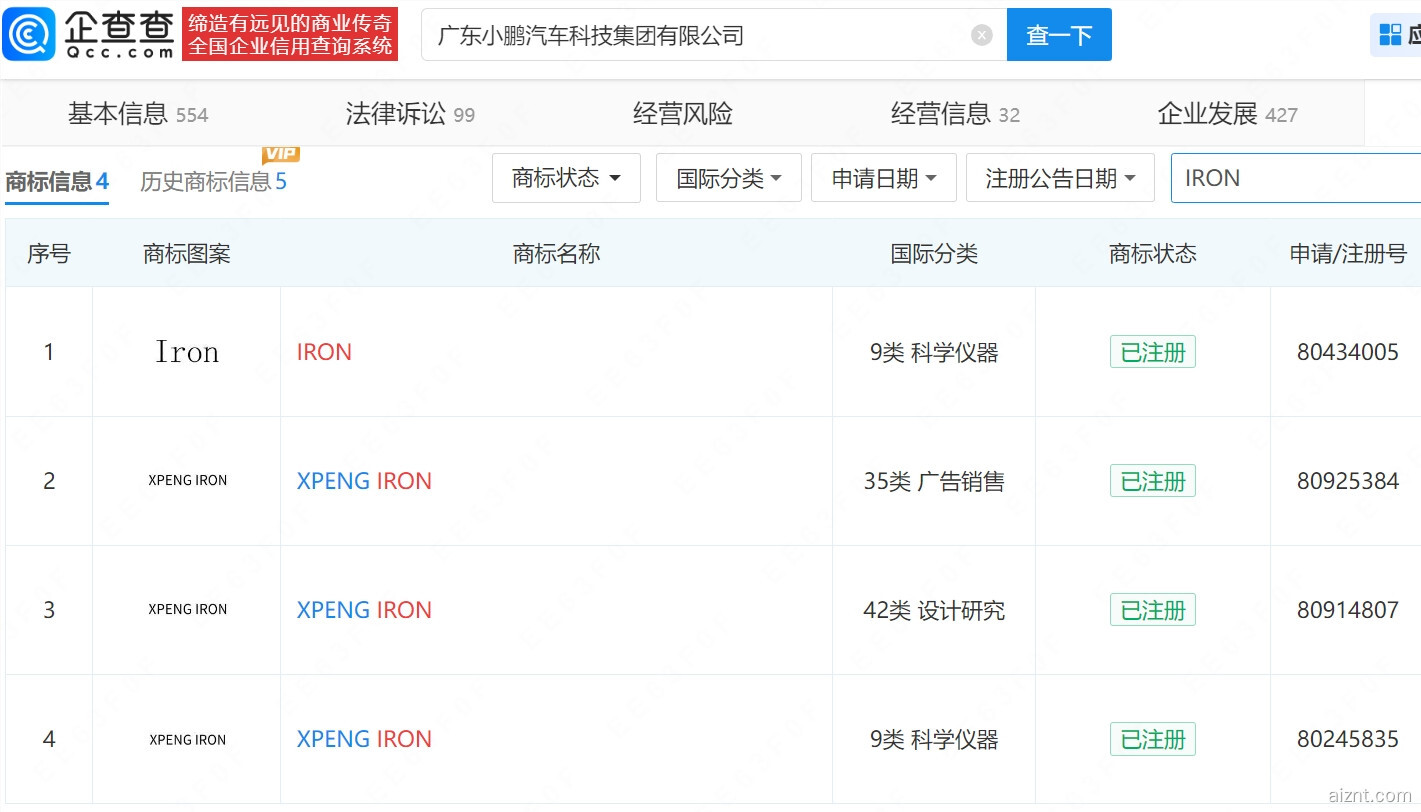Click the 42类 设计研究 cell
1421x812 pixels.
point(934,610)
